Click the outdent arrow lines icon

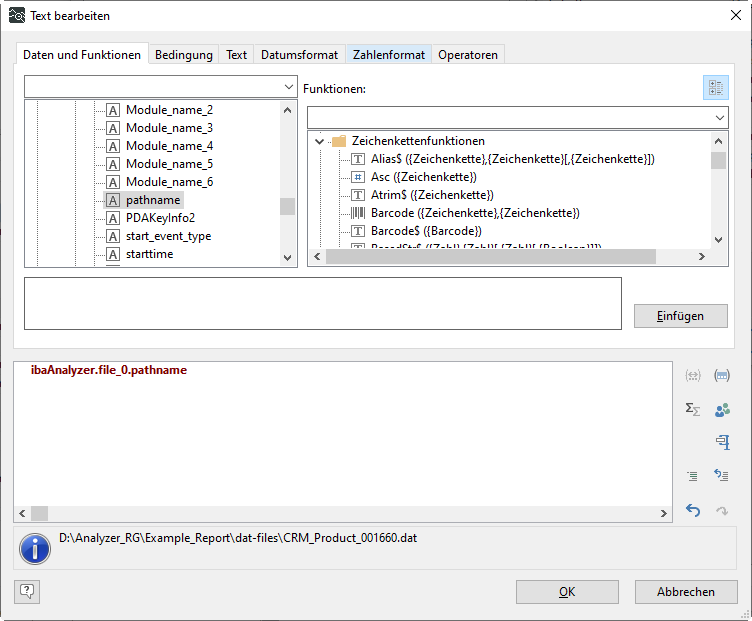(722, 476)
